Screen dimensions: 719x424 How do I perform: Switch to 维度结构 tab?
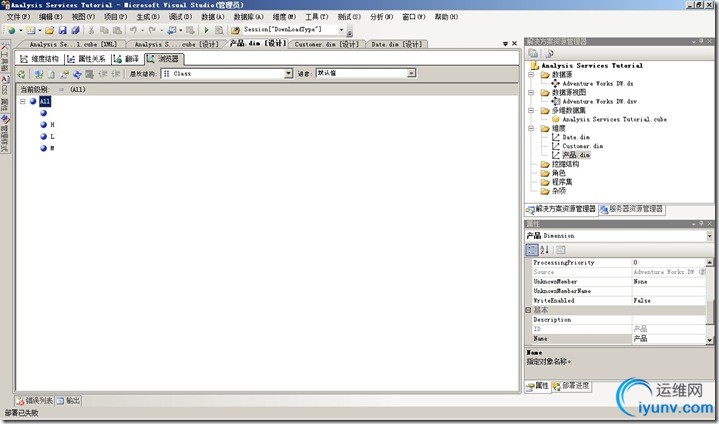(39, 59)
